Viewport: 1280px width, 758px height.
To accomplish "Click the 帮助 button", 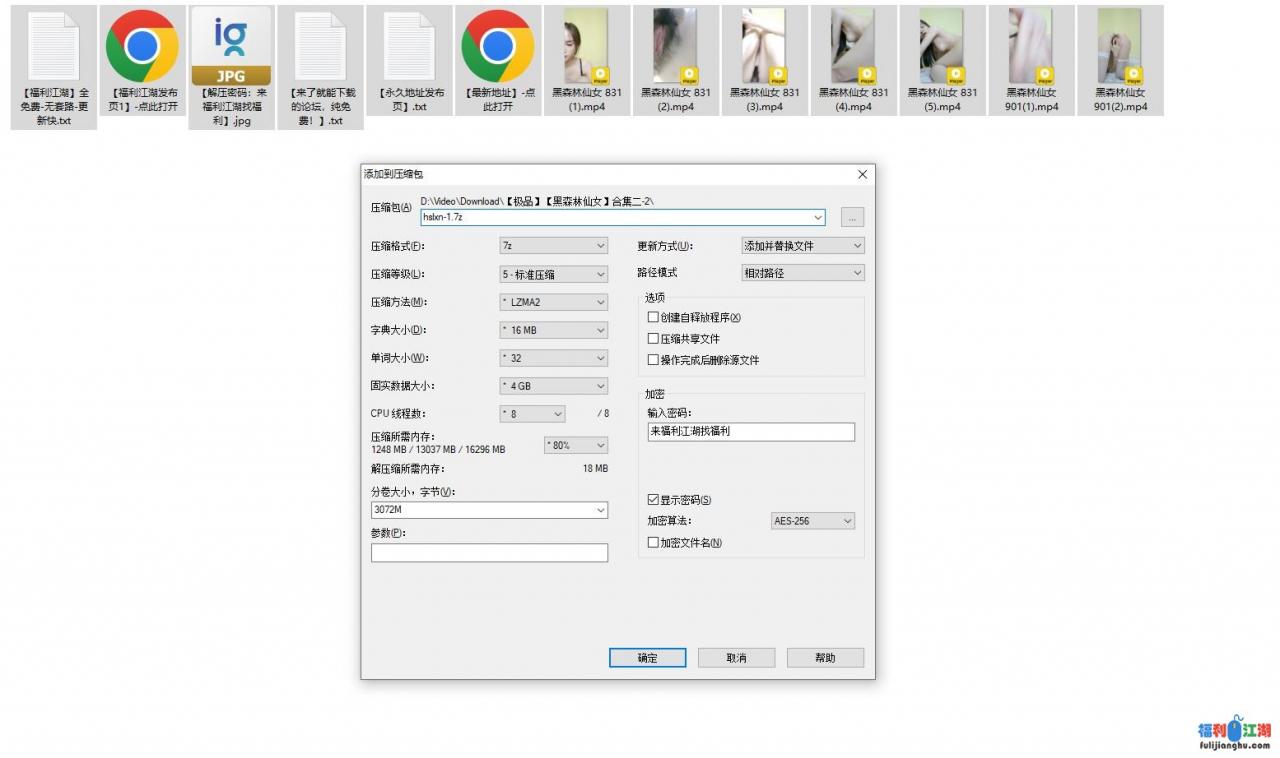I will 825,657.
